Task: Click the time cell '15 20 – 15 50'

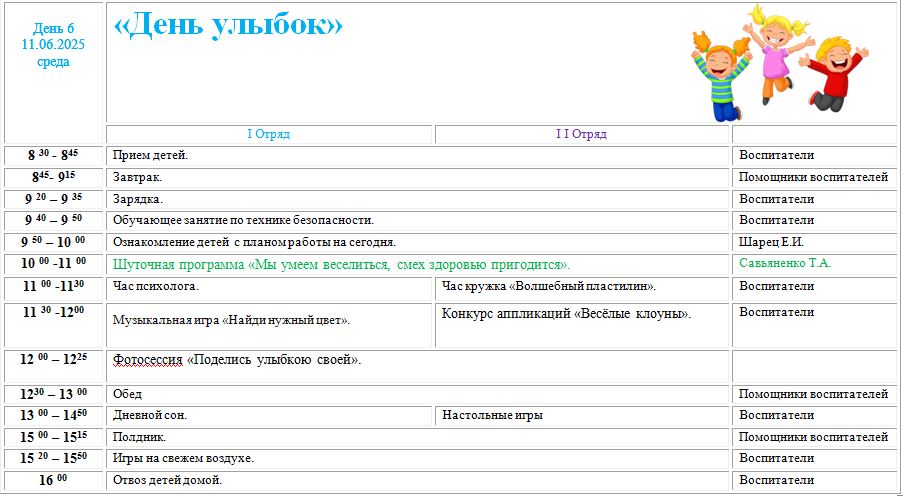Action: pyautogui.click(x=54, y=459)
